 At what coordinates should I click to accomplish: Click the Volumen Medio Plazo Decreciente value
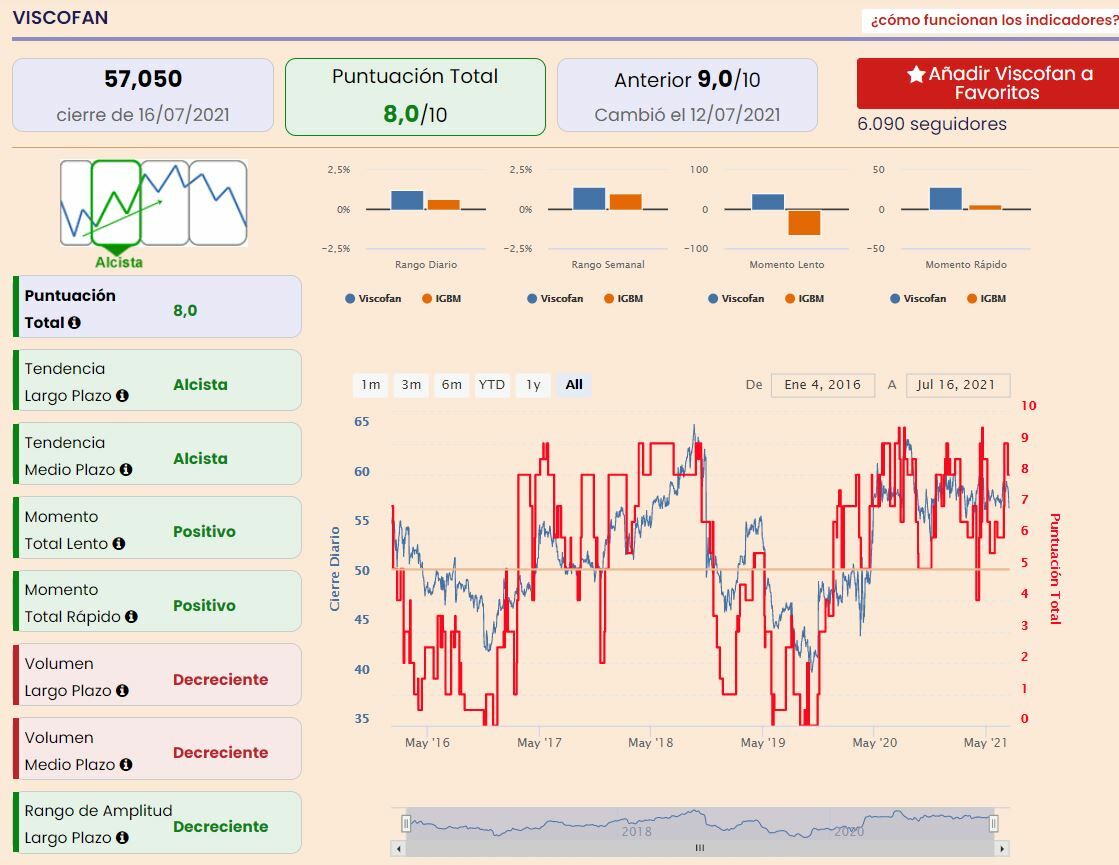click(221, 753)
